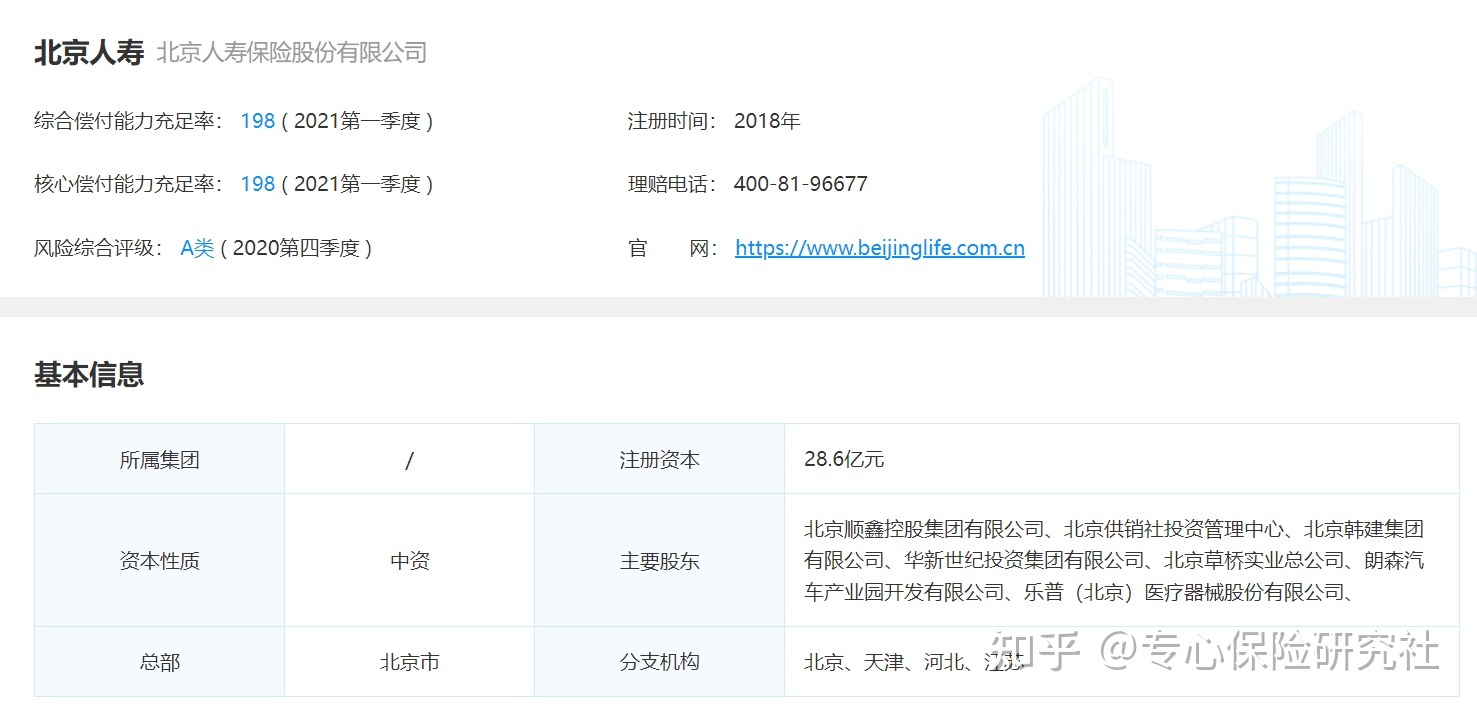Select the 28.6亿元 registered capital value
Screen dimensions: 1477x711
(844, 460)
